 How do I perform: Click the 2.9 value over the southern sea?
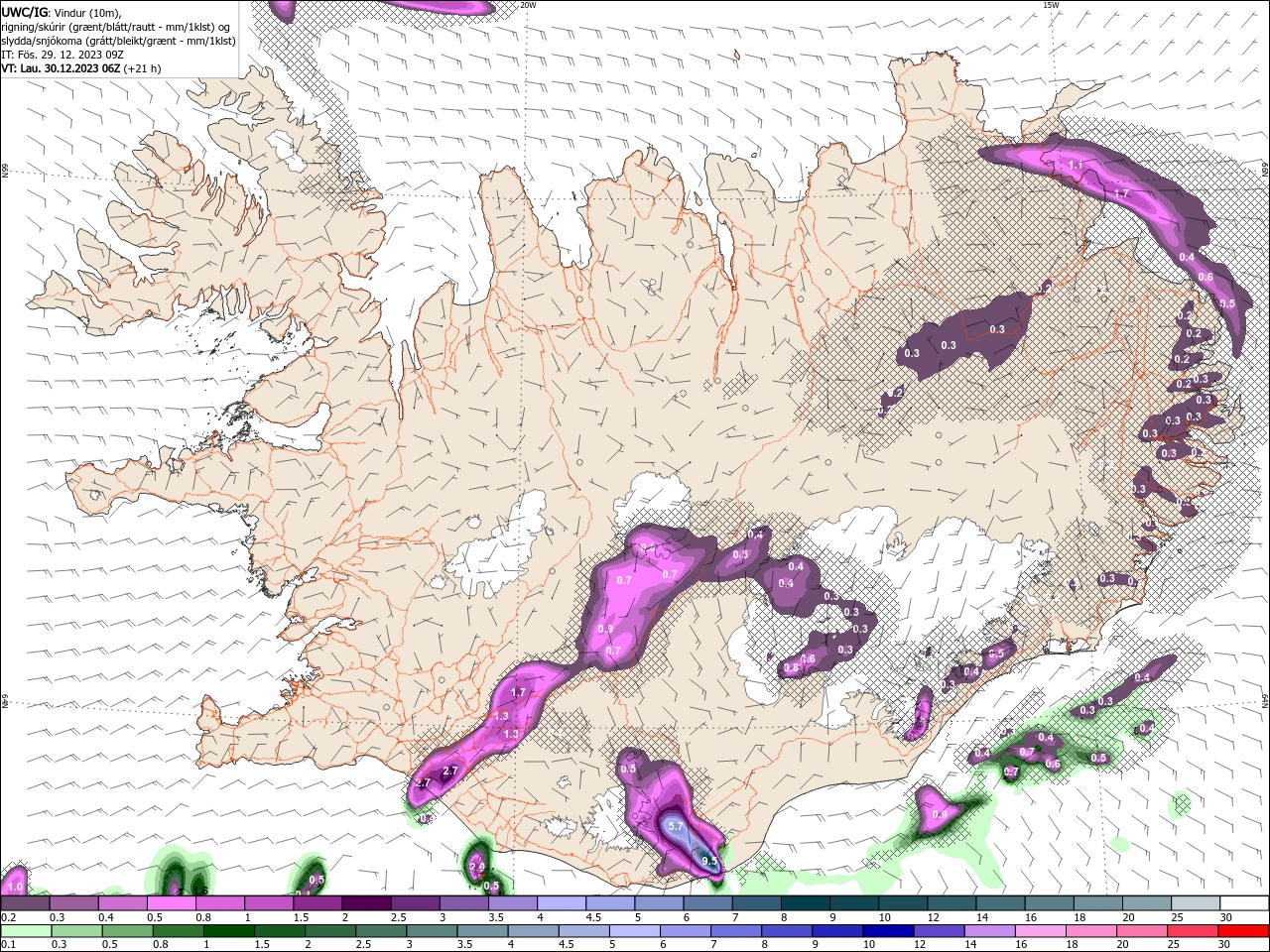477,867
